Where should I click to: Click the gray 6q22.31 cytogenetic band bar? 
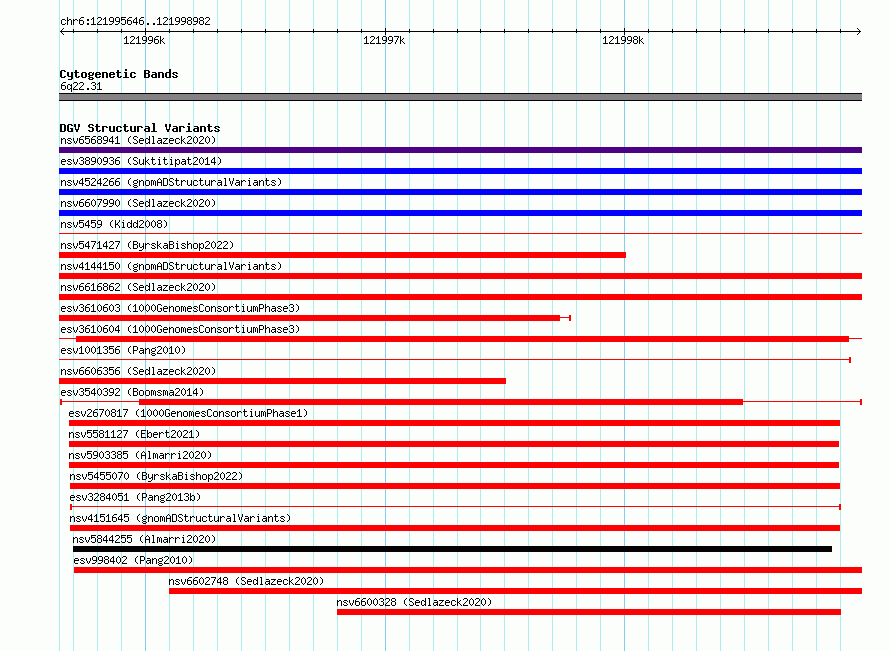[x=460, y=97]
